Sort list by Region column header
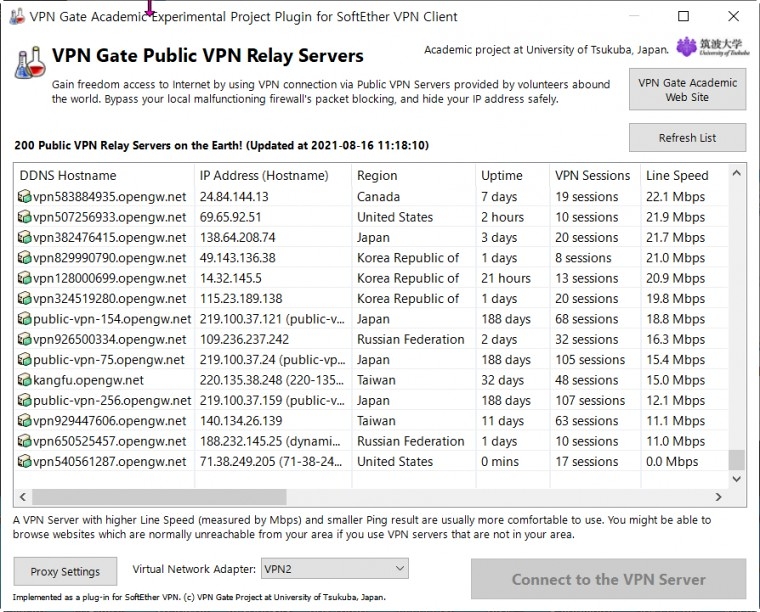Image resolution: width=760 pixels, height=612 pixels. point(413,175)
